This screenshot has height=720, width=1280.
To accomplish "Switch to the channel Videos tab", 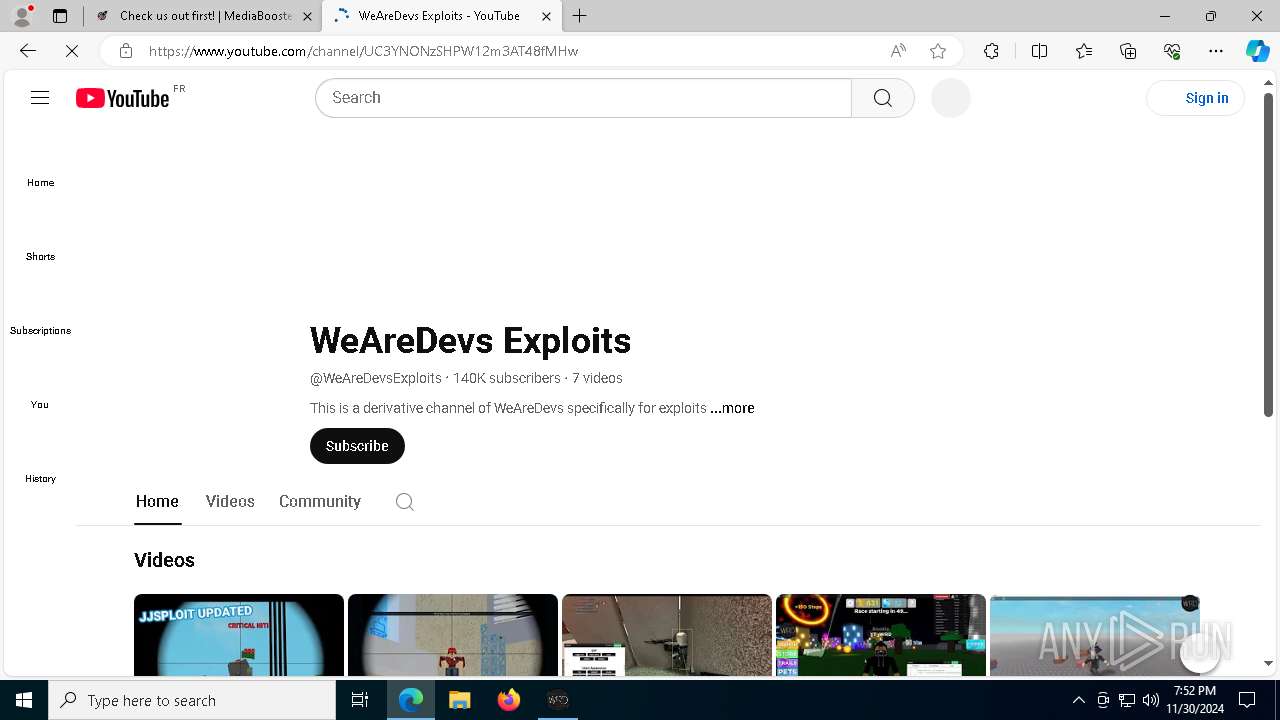I will coord(230,501).
